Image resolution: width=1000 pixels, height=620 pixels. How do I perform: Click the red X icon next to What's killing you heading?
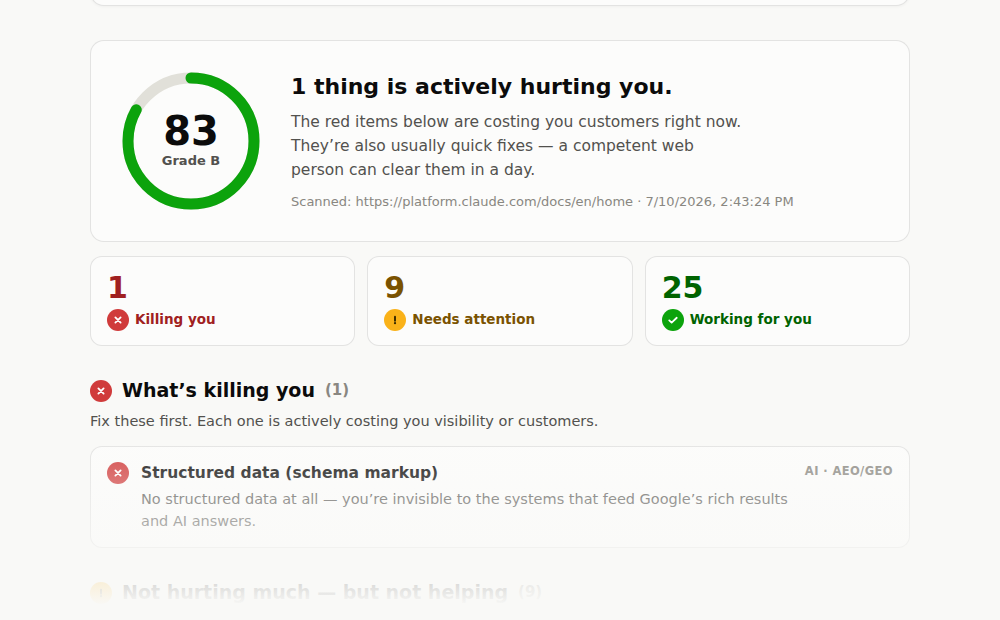pyautogui.click(x=101, y=390)
